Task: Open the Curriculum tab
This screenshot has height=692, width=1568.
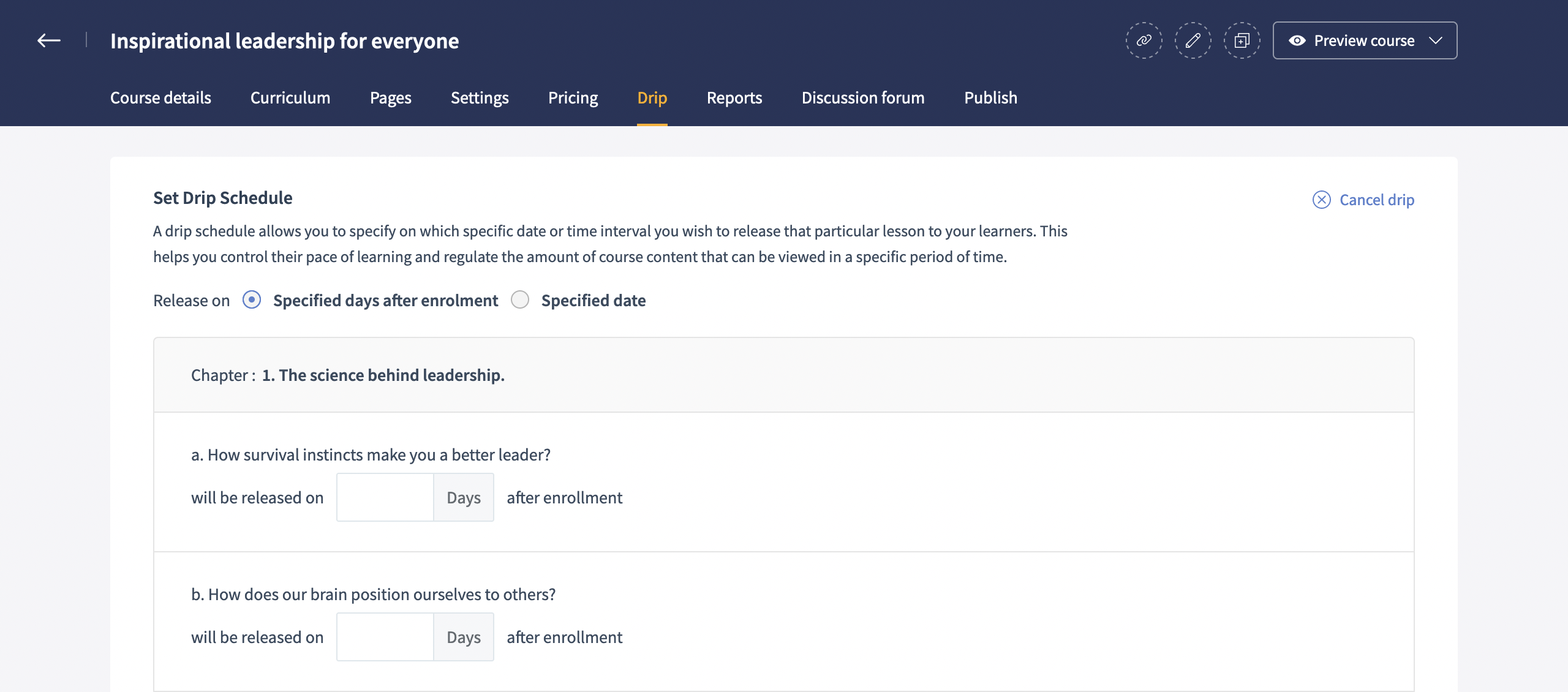Action: coord(290,98)
